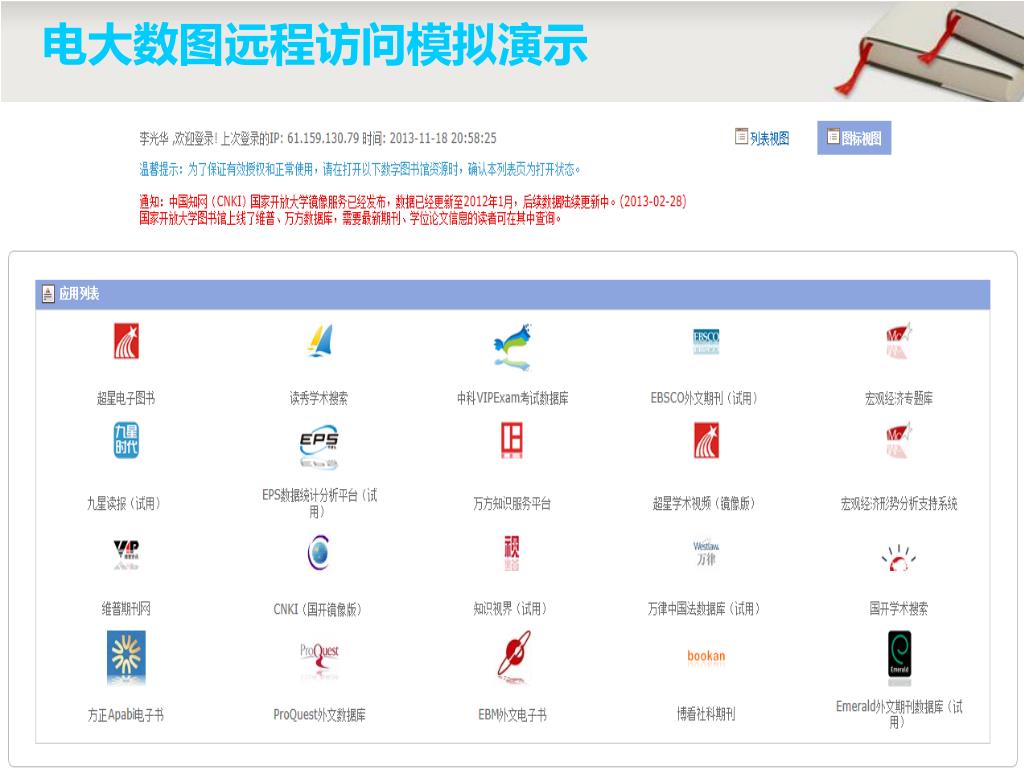
Task: Click the bookan orange logo
Action: (x=706, y=656)
